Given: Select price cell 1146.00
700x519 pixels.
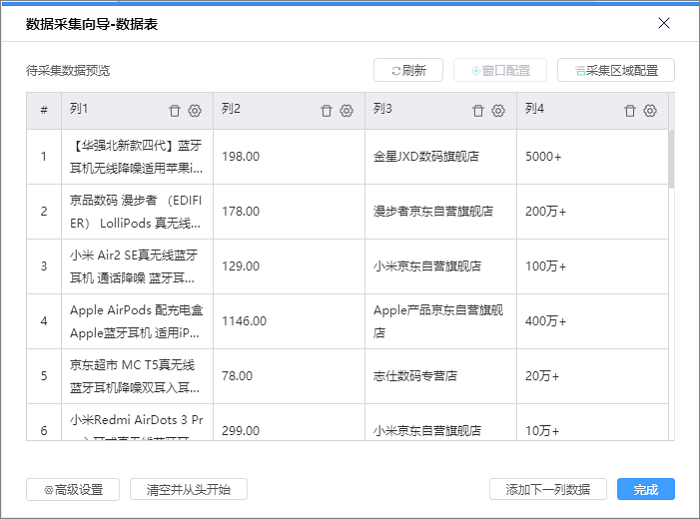Looking at the screenshot, I should (x=289, y=321).
